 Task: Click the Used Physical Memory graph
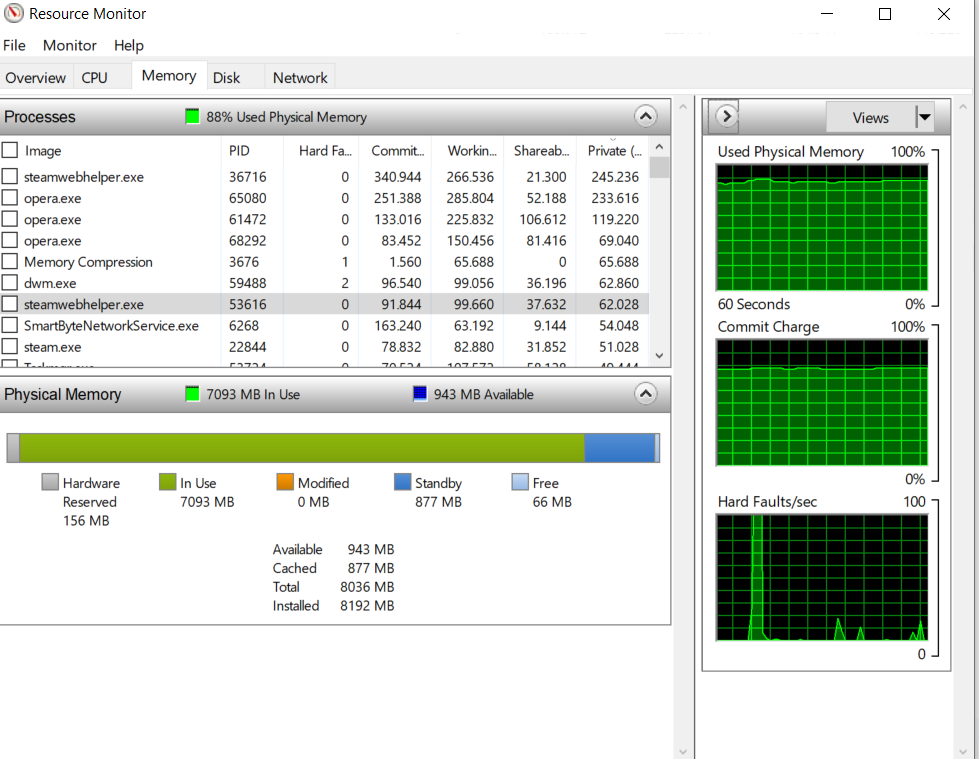tap(822, 227)
